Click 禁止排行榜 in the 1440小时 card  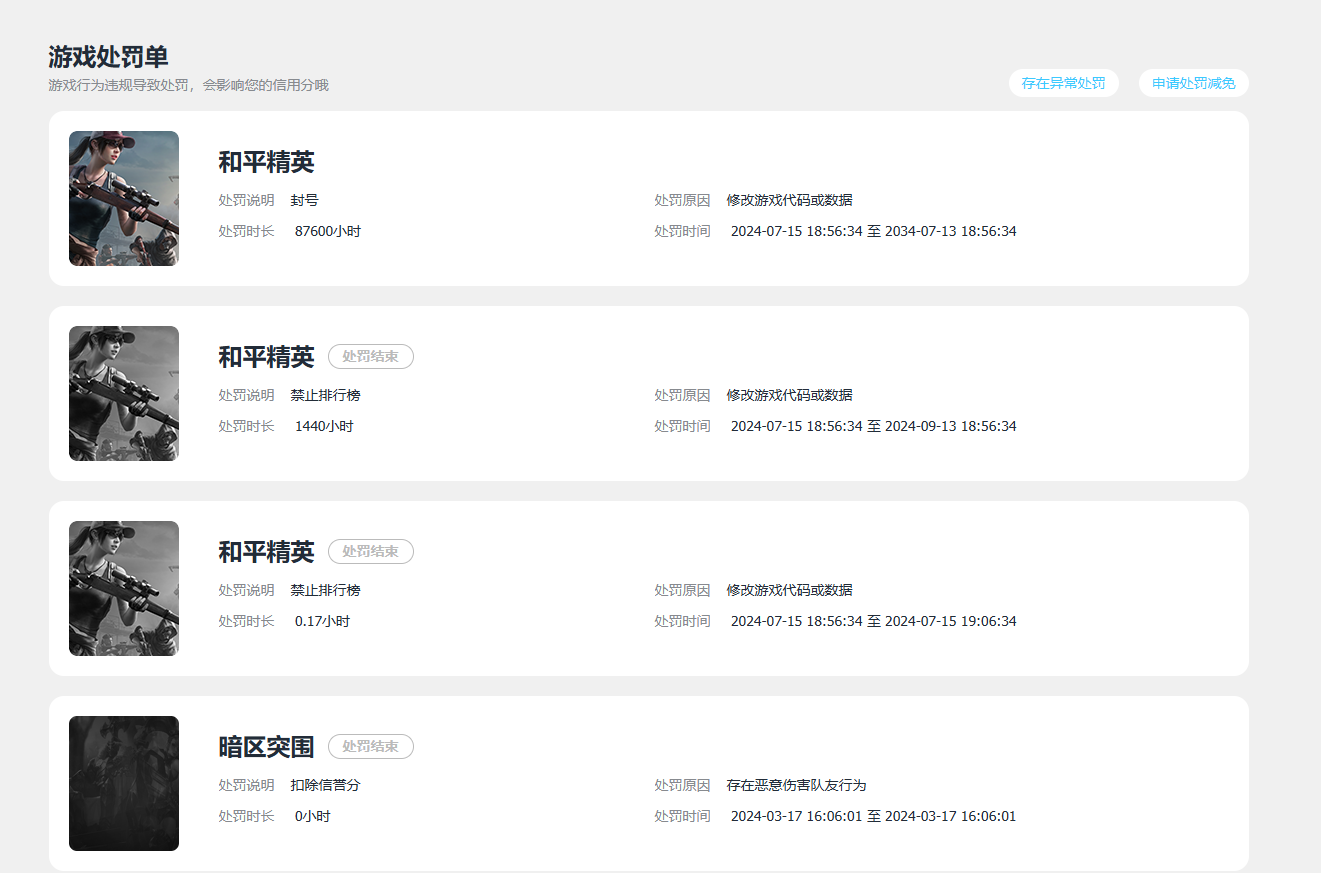(326, 395)
